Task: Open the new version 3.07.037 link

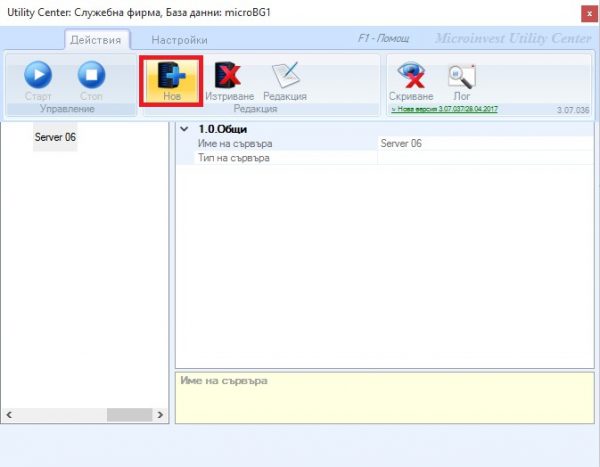Action: pyautogui.click(x=444, y=109)
